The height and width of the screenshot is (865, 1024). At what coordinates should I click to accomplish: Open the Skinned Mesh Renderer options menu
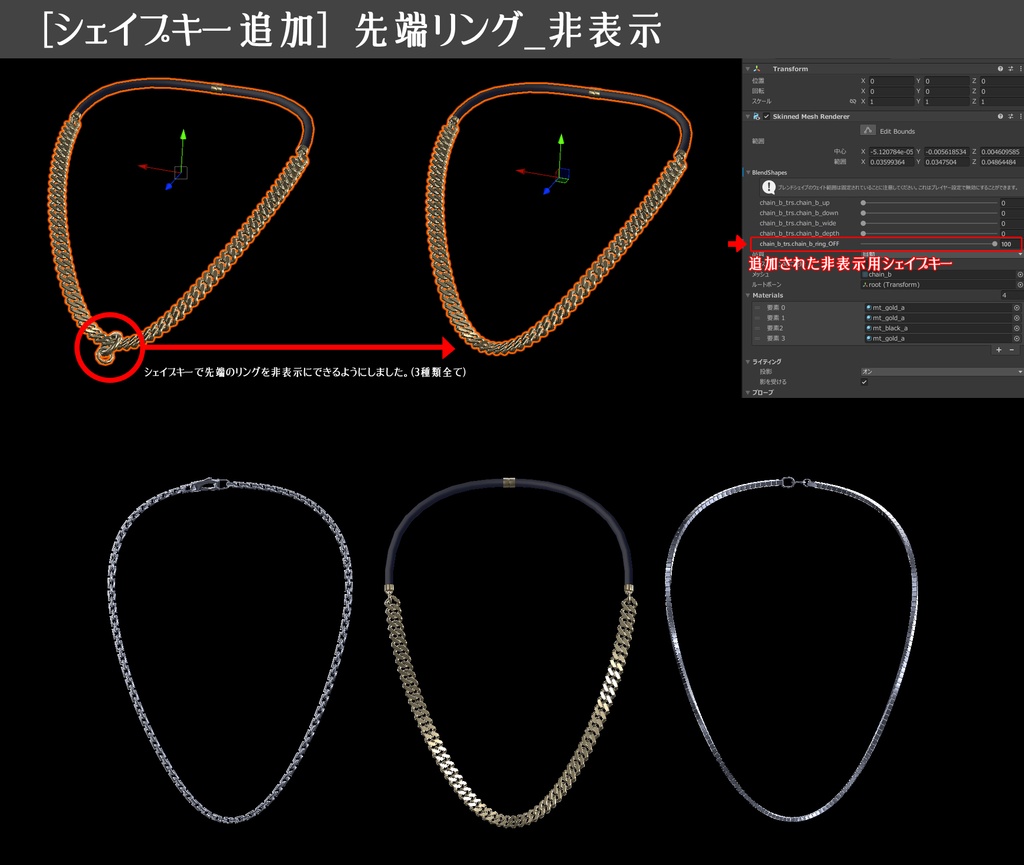pyautogui.click(x=1020, y=116)
